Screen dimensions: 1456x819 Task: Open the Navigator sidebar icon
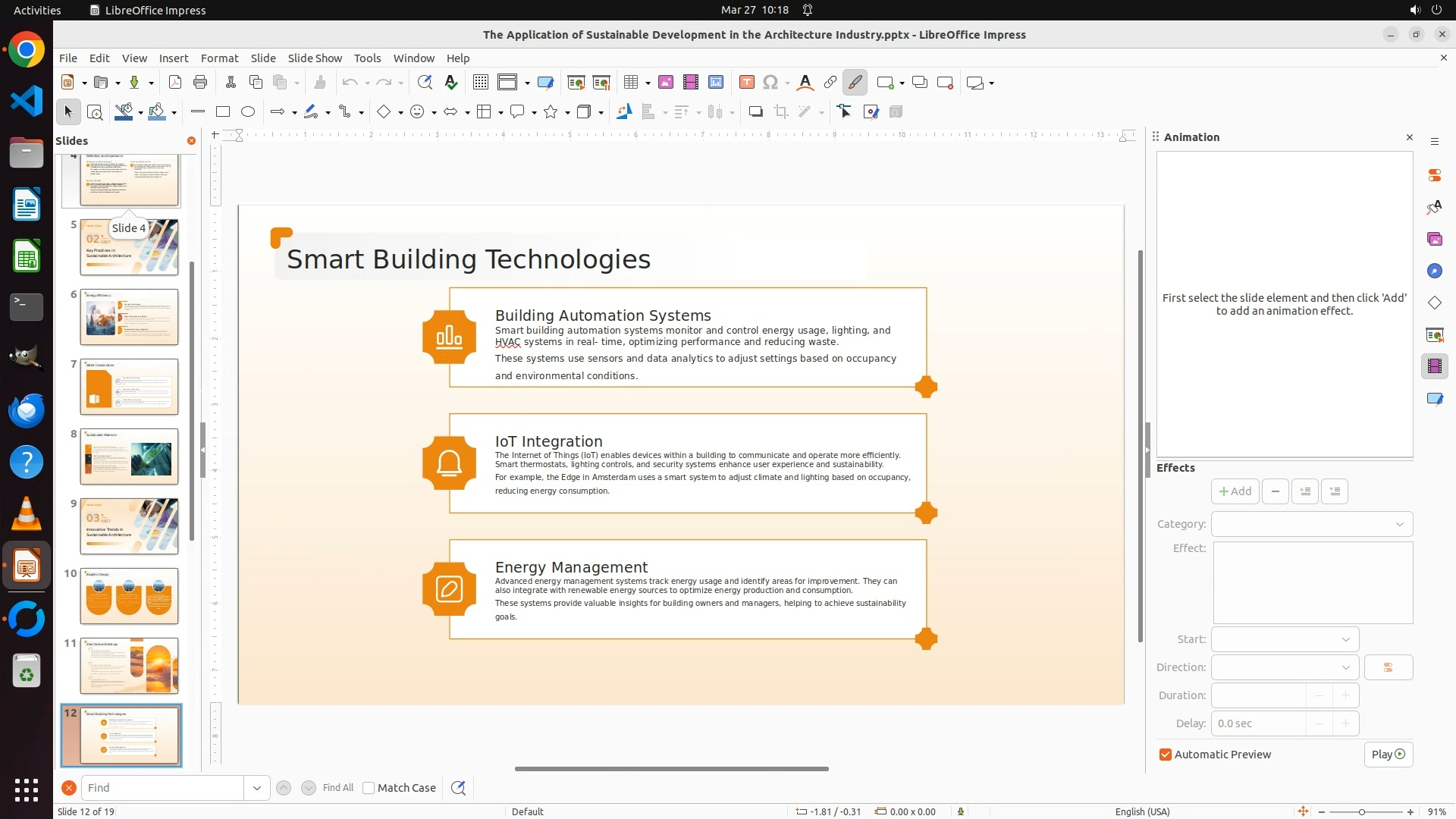[1434, 271]
